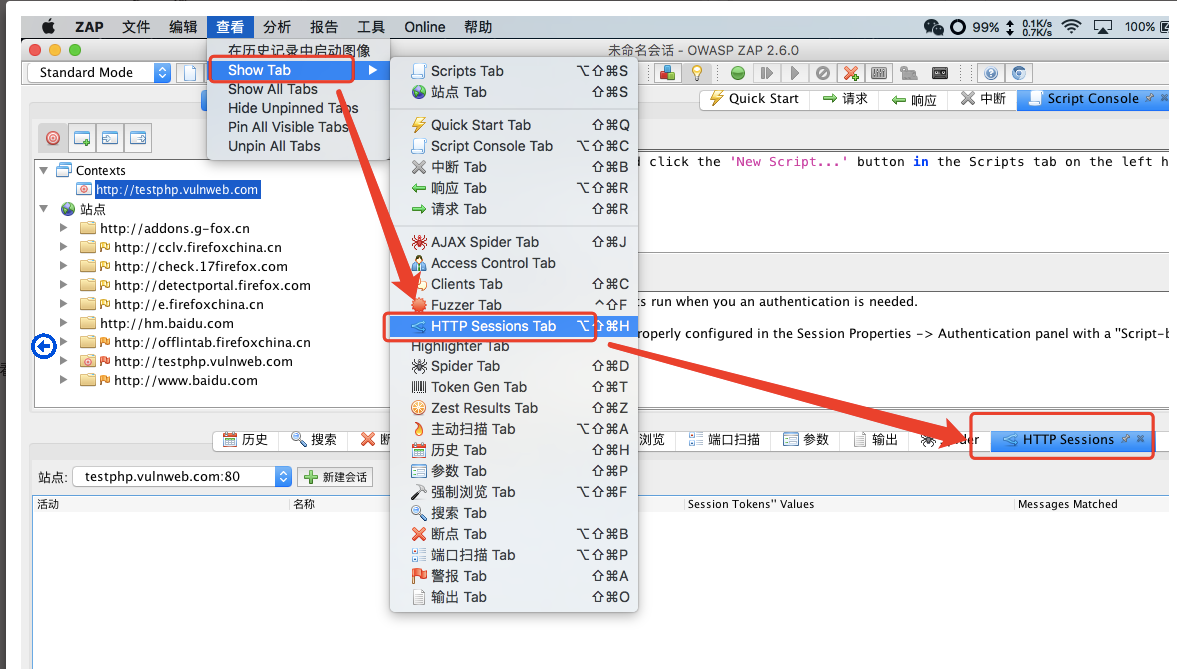Select the http://offlintab.firefoxchina.cn tree row
The image size is (1177, 669).
point(212,342)
